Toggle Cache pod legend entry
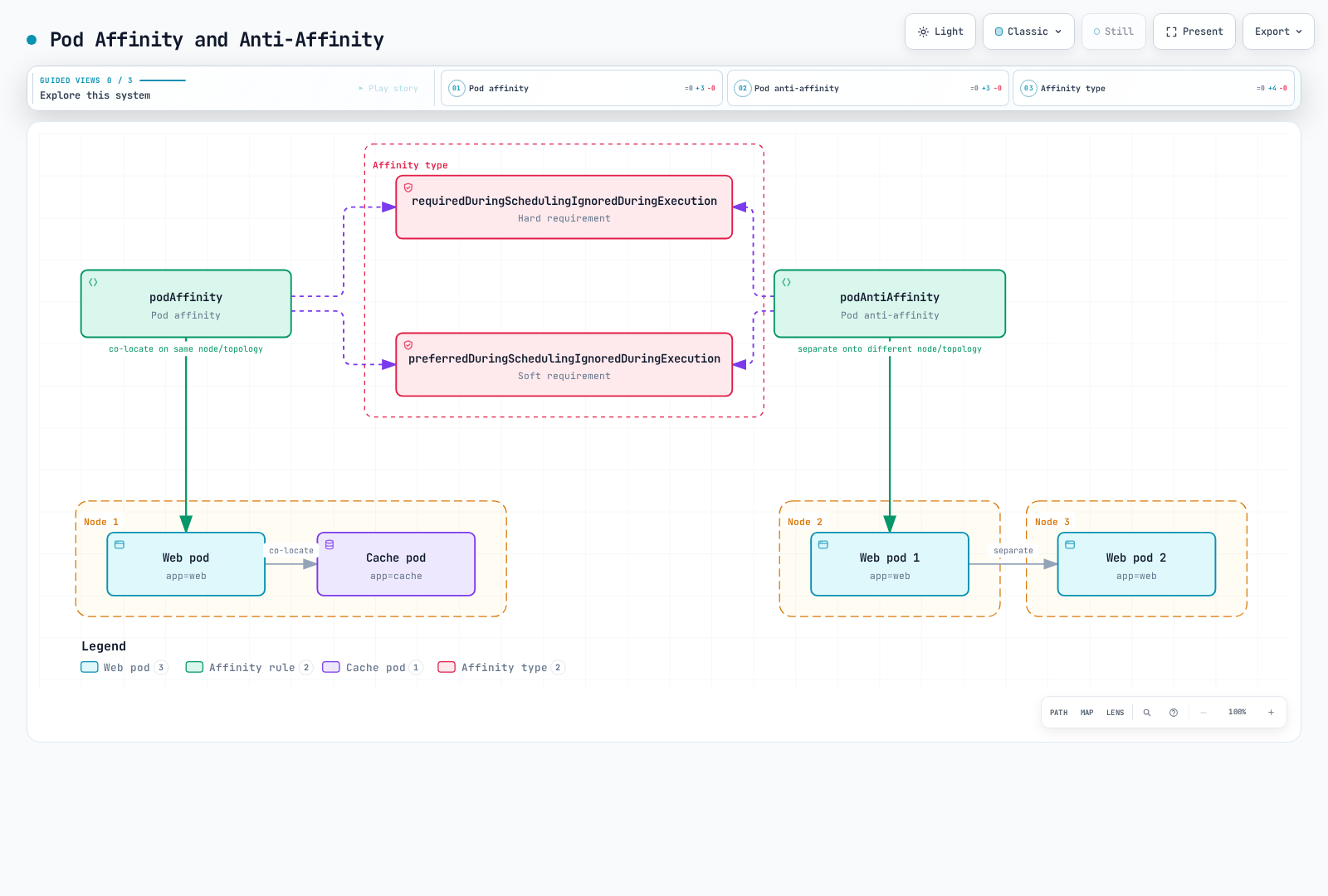The height and width of the screenshot is (896, 1328). click(373, 667)
